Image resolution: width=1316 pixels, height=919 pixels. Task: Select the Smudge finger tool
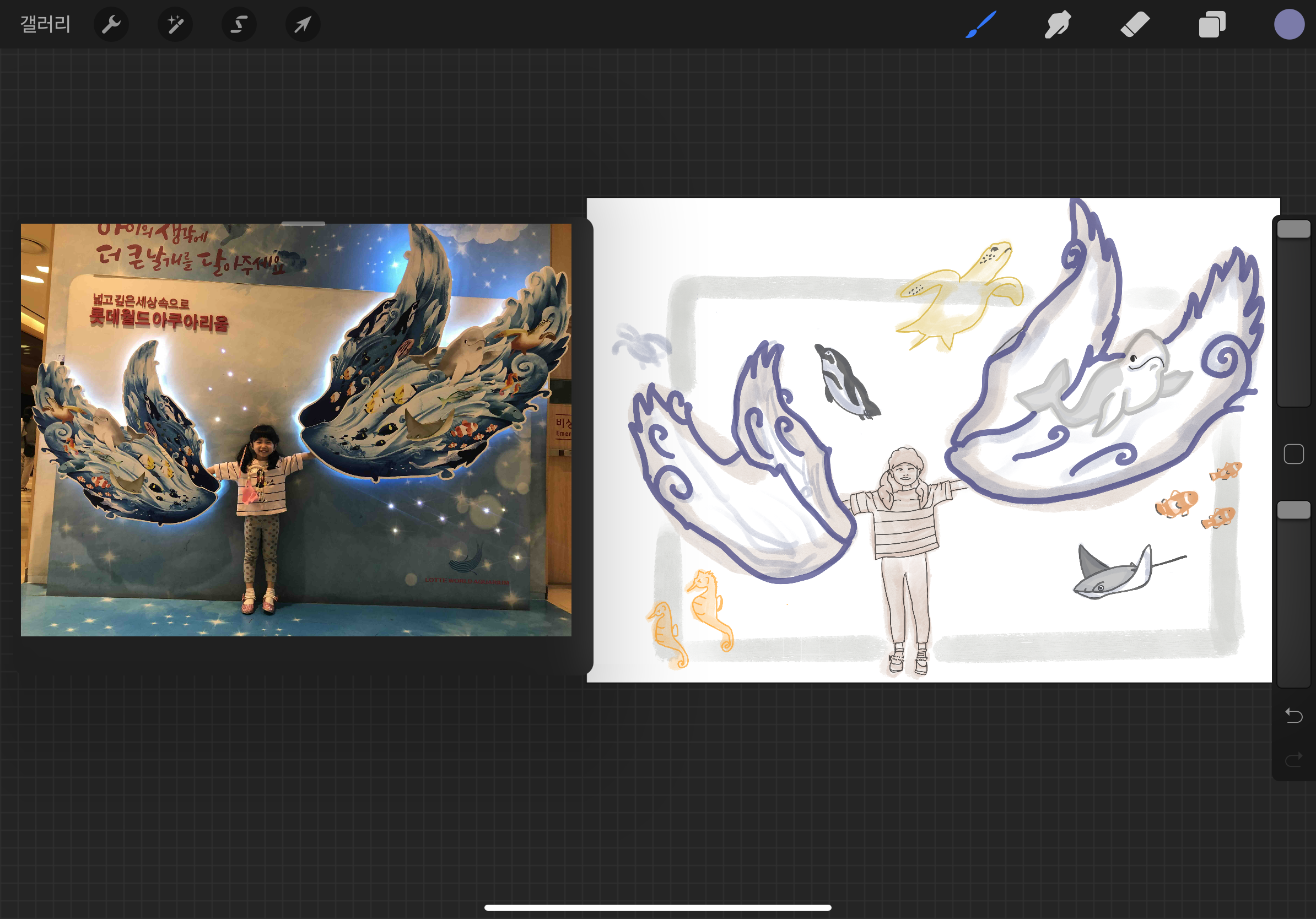tap(1057, 25)
